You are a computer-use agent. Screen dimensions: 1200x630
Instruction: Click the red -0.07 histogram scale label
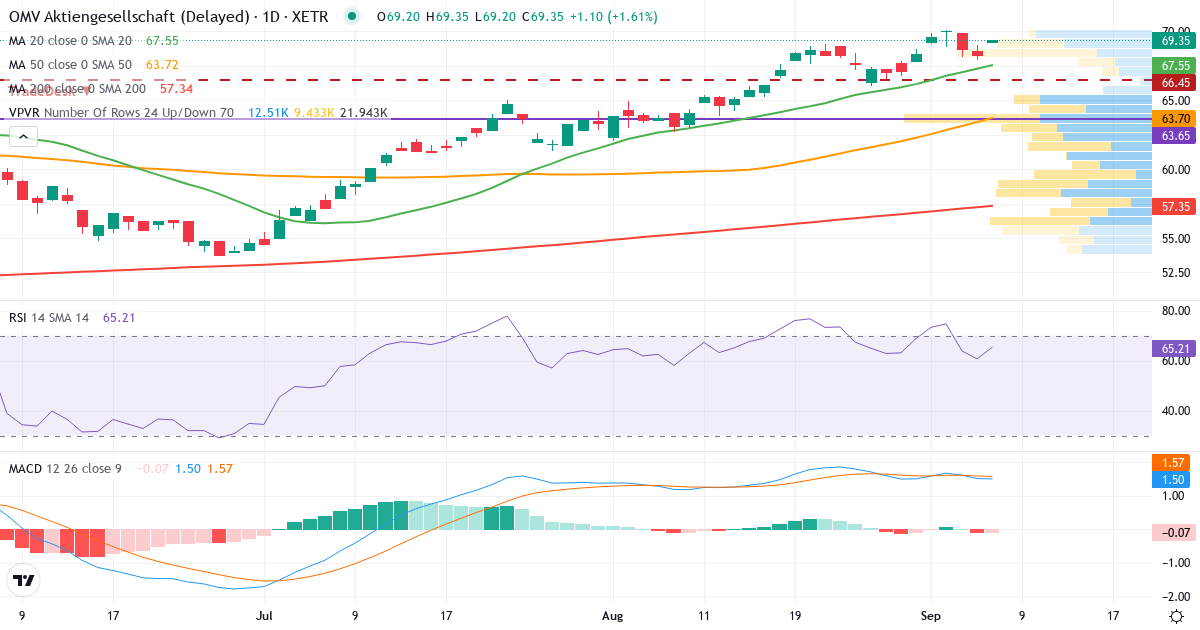pos(1175,532)
